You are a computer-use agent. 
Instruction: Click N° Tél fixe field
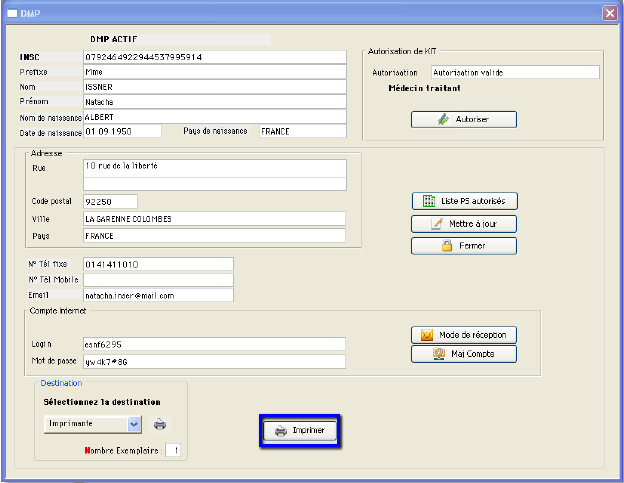click(158, 264)
